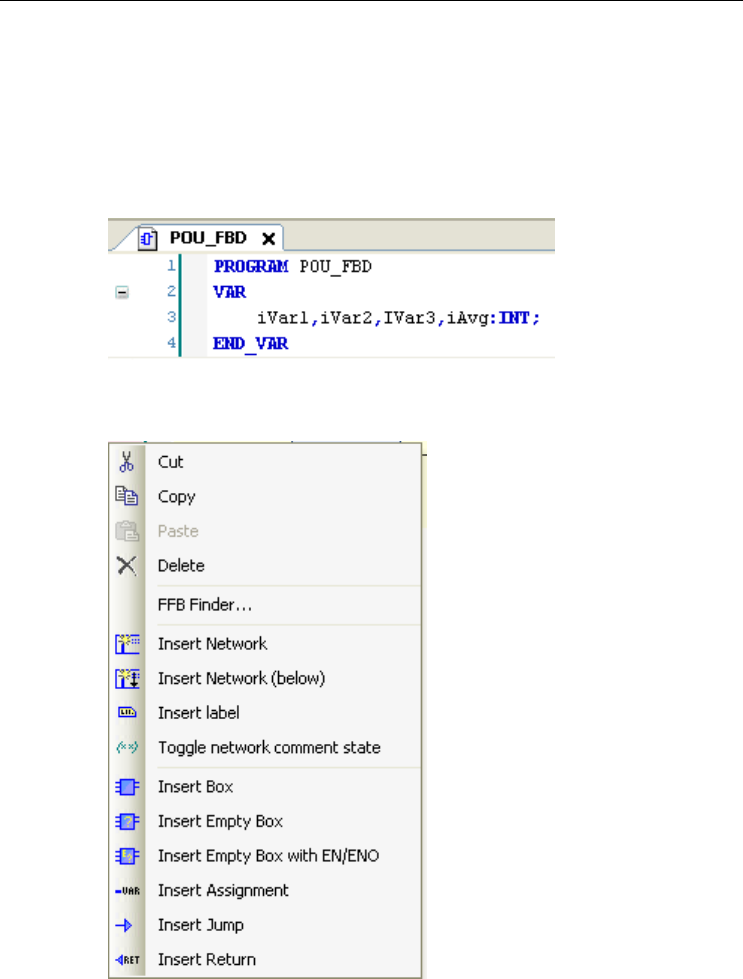Click the iAvg variable name
Image resolution: width=743 pixels, height=979 pixels.
(468, 318)
